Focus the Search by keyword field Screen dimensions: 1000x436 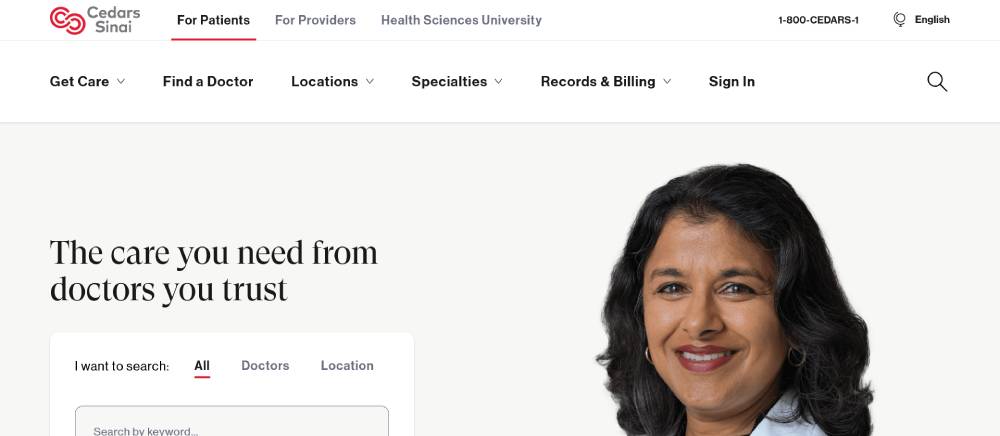232,421
